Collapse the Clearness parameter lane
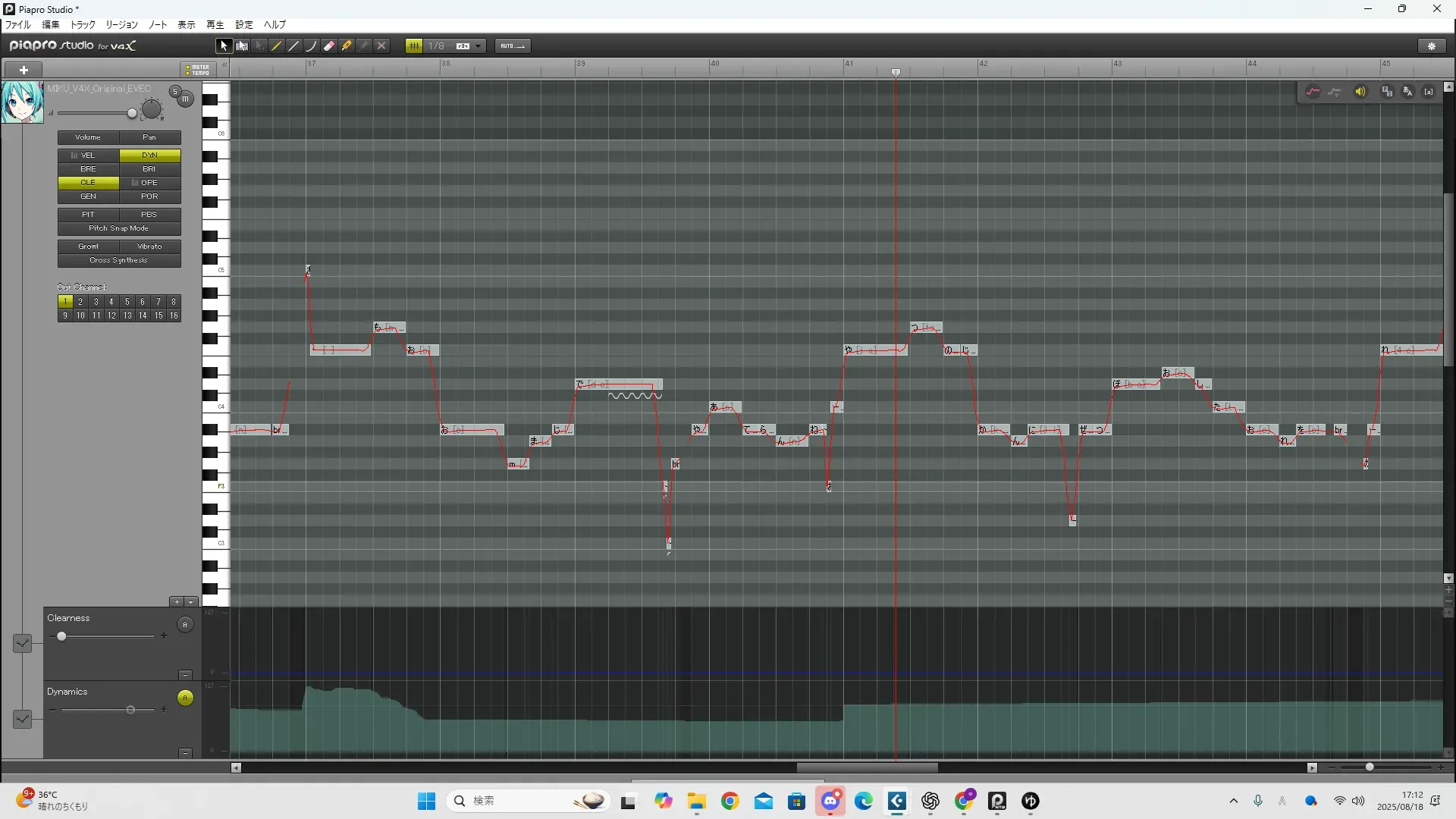The image size is (1456, 819). (x=186, y=675)
